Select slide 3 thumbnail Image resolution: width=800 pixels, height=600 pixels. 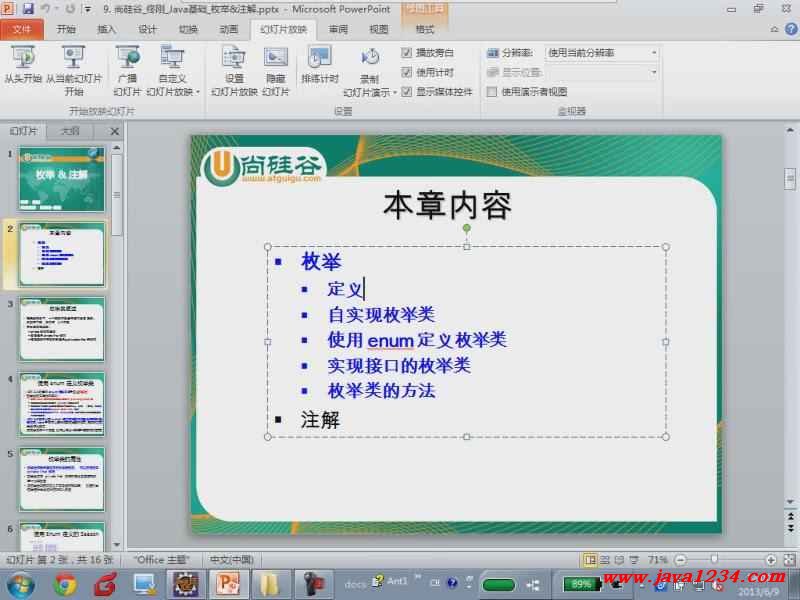[x=62, y=329]
